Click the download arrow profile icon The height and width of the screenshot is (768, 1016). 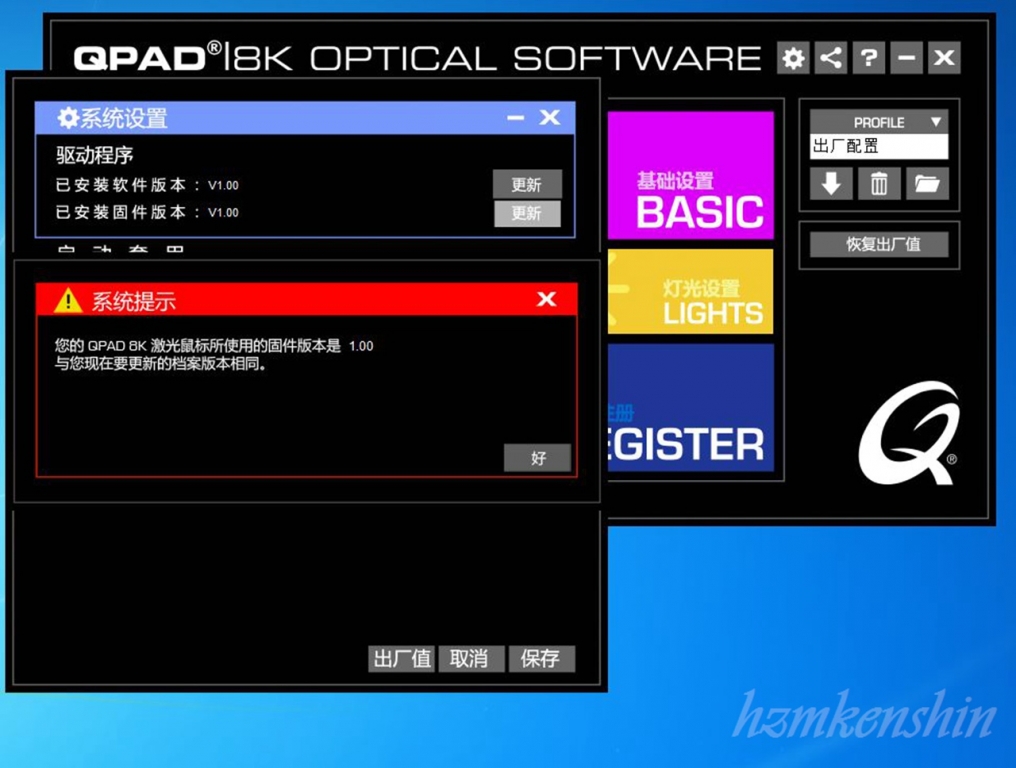831,183
